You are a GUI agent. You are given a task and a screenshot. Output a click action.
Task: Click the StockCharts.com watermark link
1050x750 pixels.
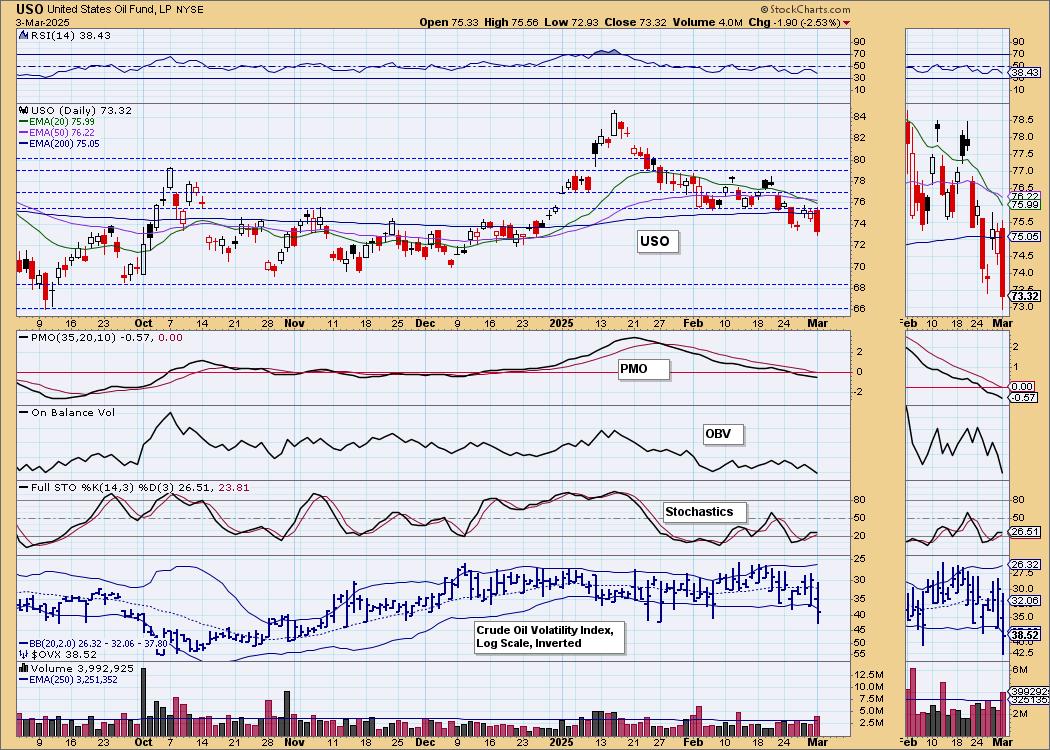(x=806, y=9)
